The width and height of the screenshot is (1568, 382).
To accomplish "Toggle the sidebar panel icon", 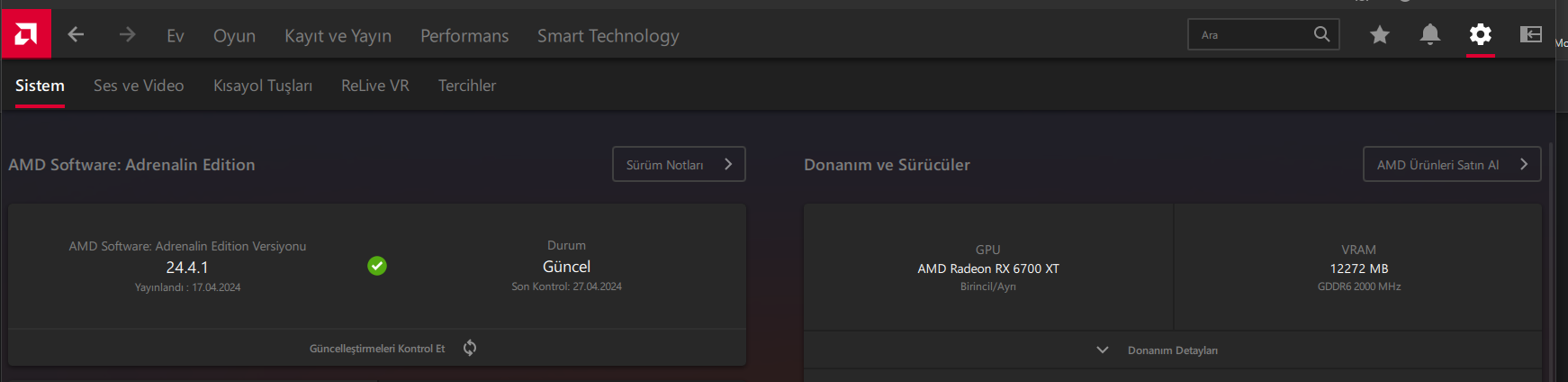I will coord(1530,34).
